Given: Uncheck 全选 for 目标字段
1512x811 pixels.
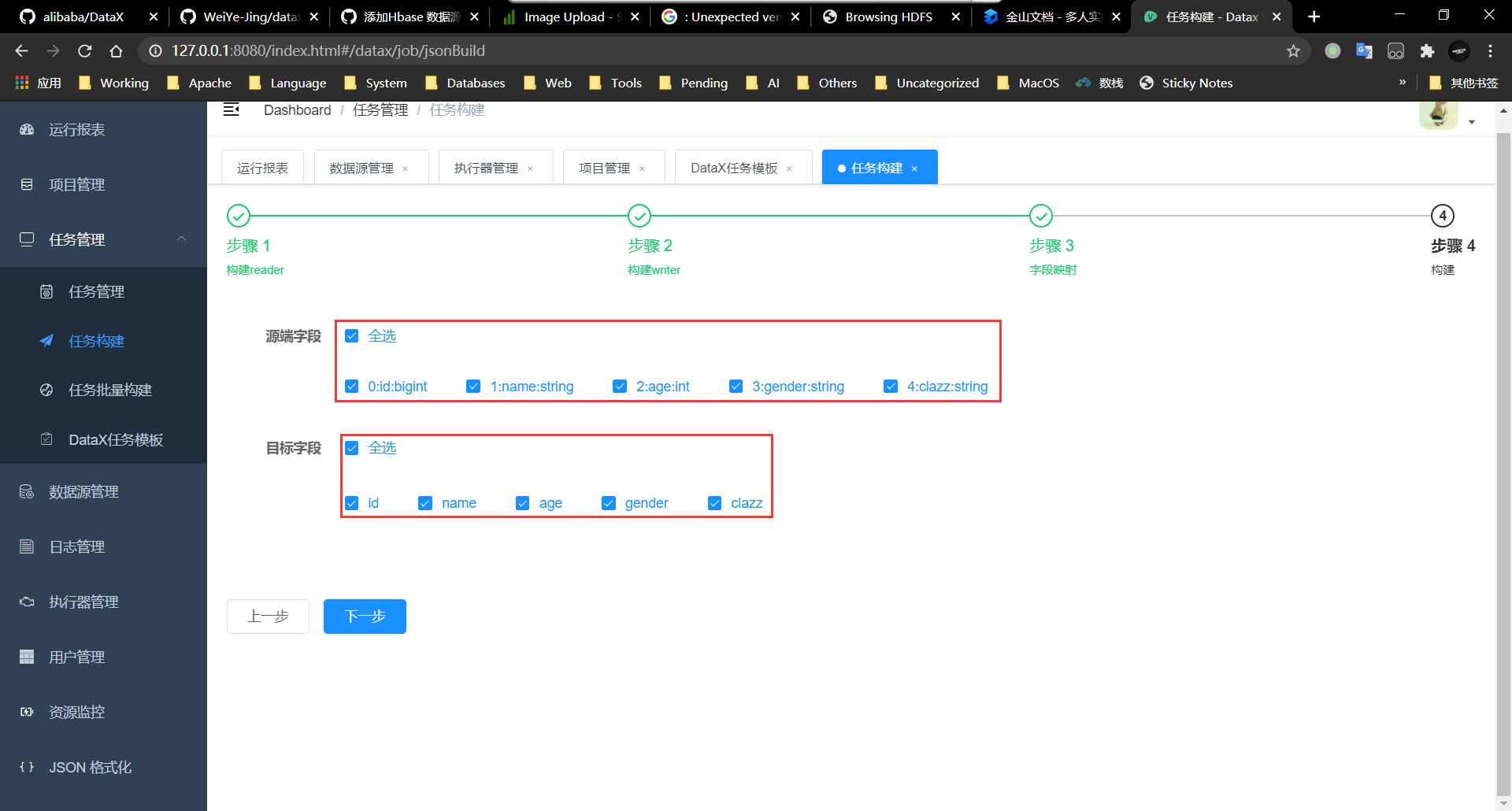Looking at the screenshot, I should click(352, 448).
